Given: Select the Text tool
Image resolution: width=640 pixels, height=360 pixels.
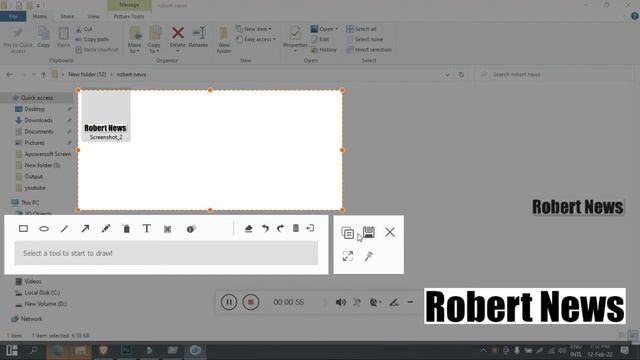Looking at the screenshot, I should coord(147,229).
